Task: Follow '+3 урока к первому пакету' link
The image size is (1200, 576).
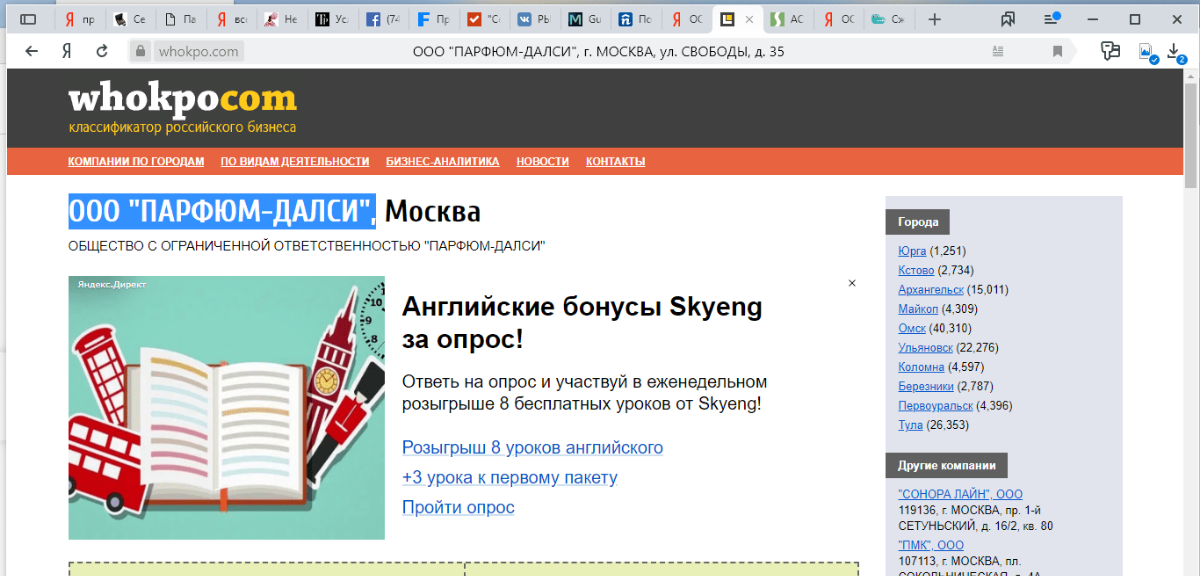Action: (509, 477)
